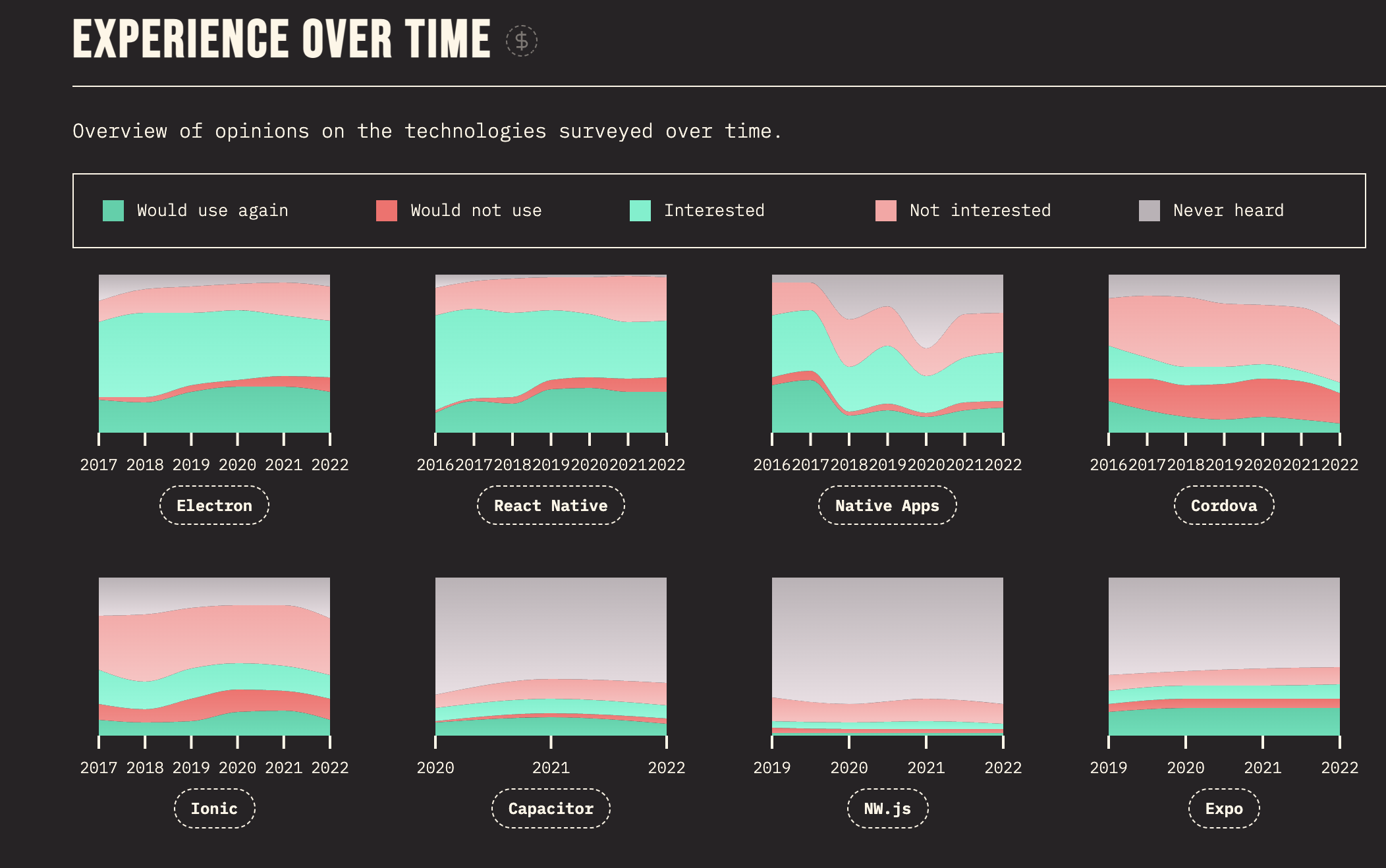Click the Ionic area chart

pos(214,657)
